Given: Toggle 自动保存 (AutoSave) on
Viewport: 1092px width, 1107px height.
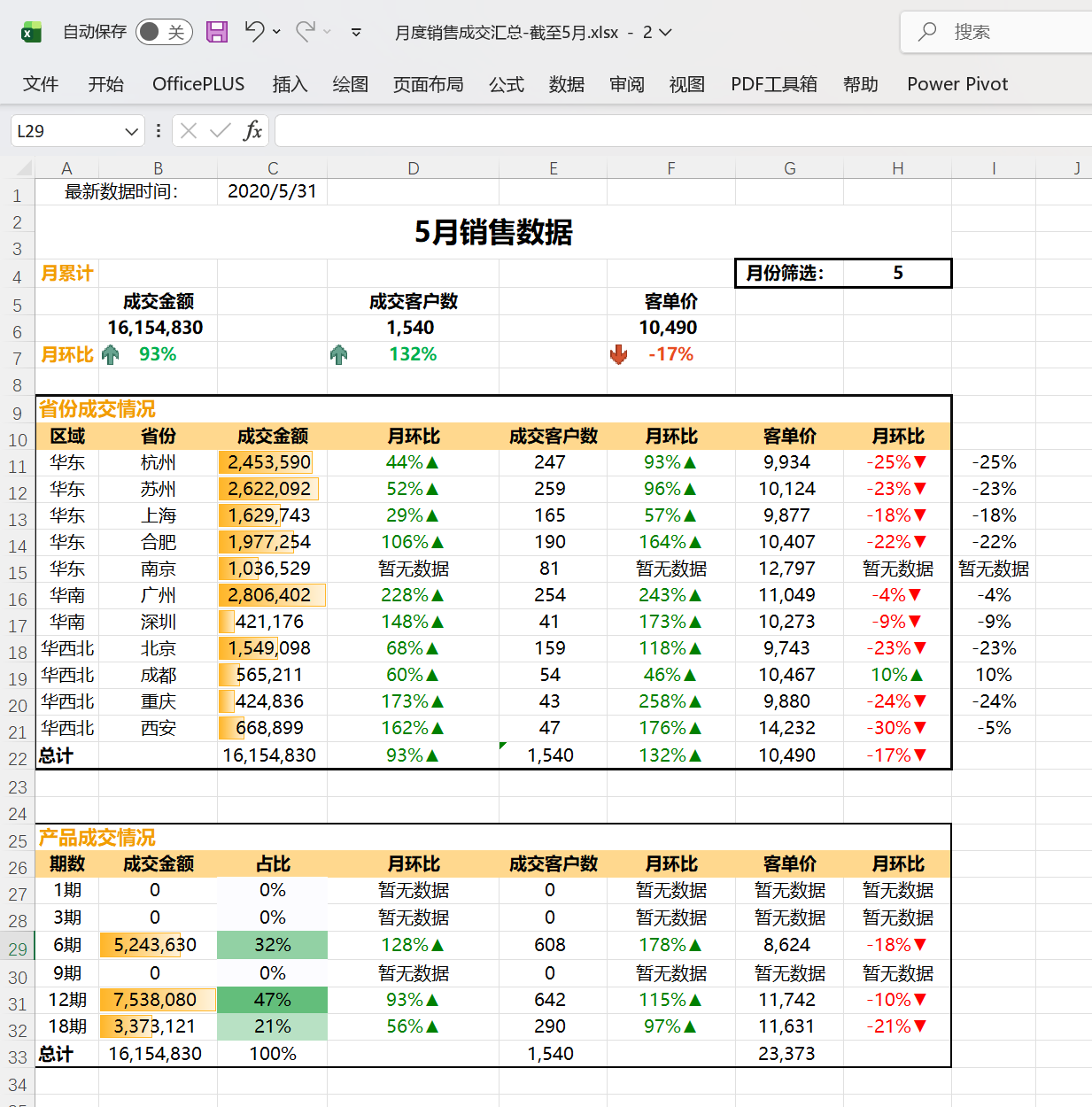Looking at the screenshot, I should click(x=162, y=31).
